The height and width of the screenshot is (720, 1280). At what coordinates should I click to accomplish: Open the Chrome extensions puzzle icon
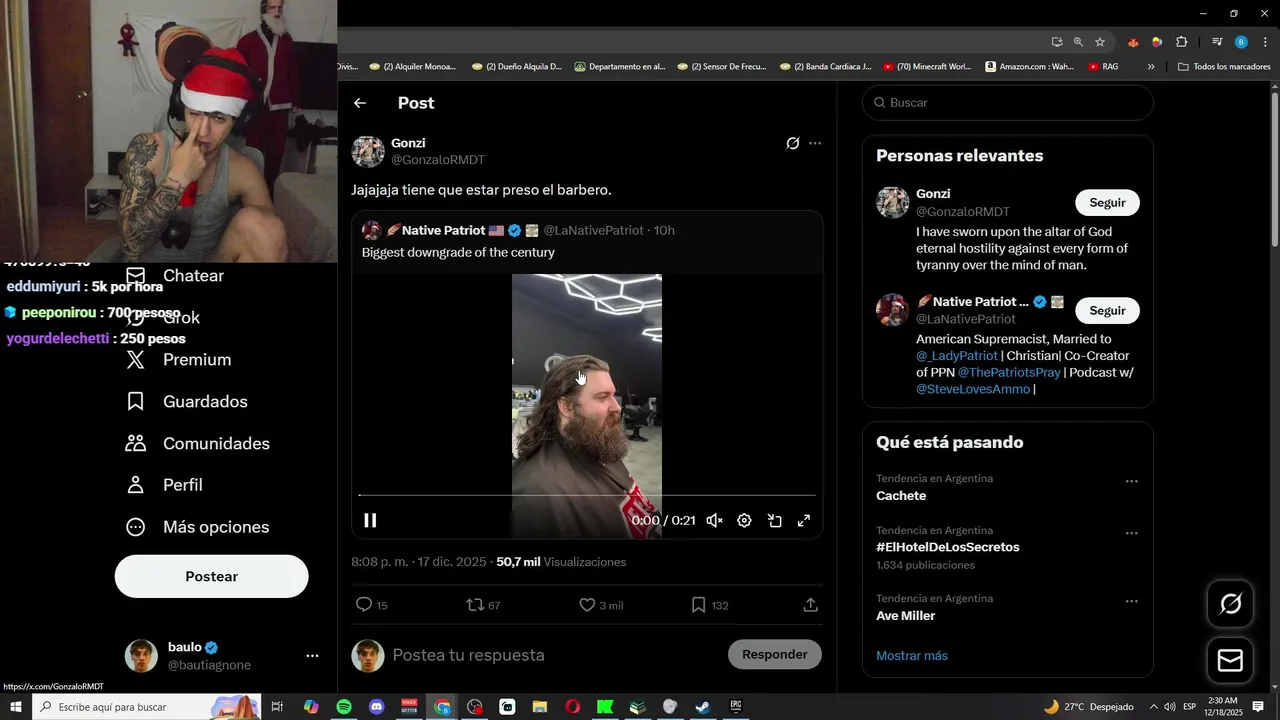pos(1182,42)
